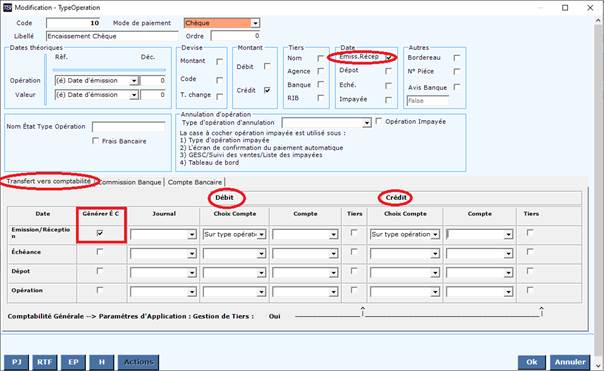Toggle Tiers Agence checkbox
Image resolution: width=604 pixels, height=371 pixels.
(320, 71)
